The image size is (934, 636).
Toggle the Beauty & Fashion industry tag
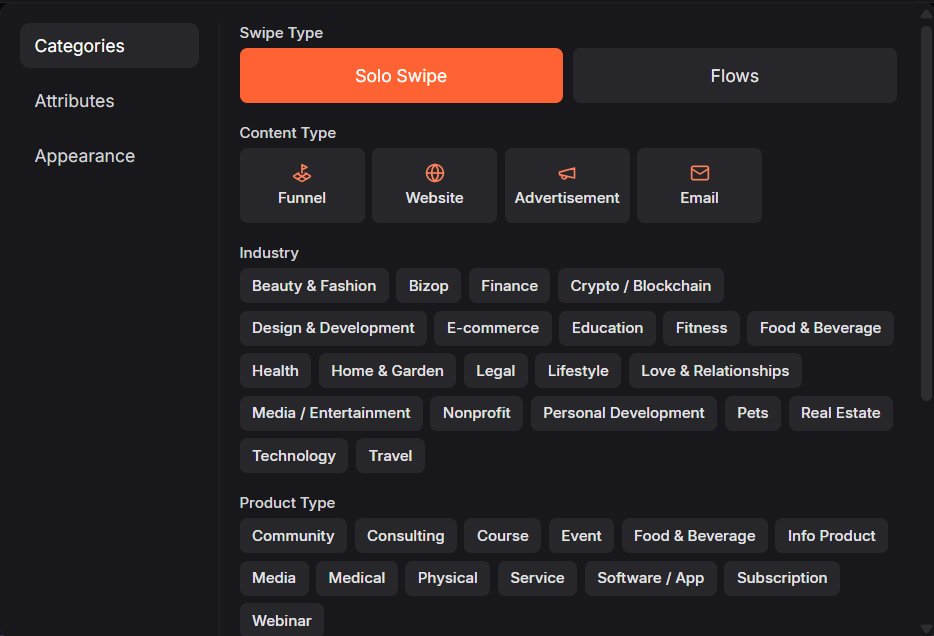(314, 286)
